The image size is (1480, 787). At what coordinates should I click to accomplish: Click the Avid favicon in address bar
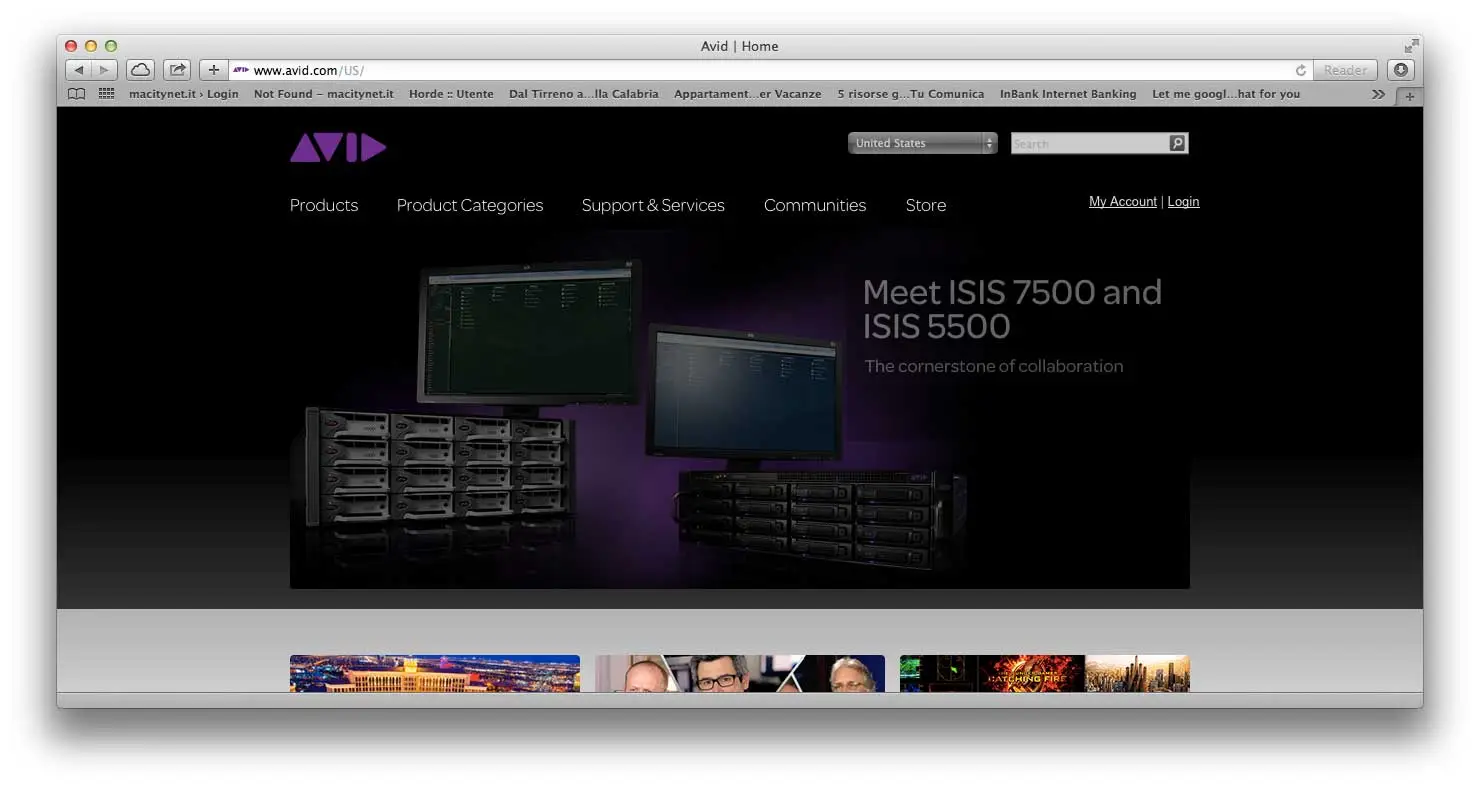240,70
